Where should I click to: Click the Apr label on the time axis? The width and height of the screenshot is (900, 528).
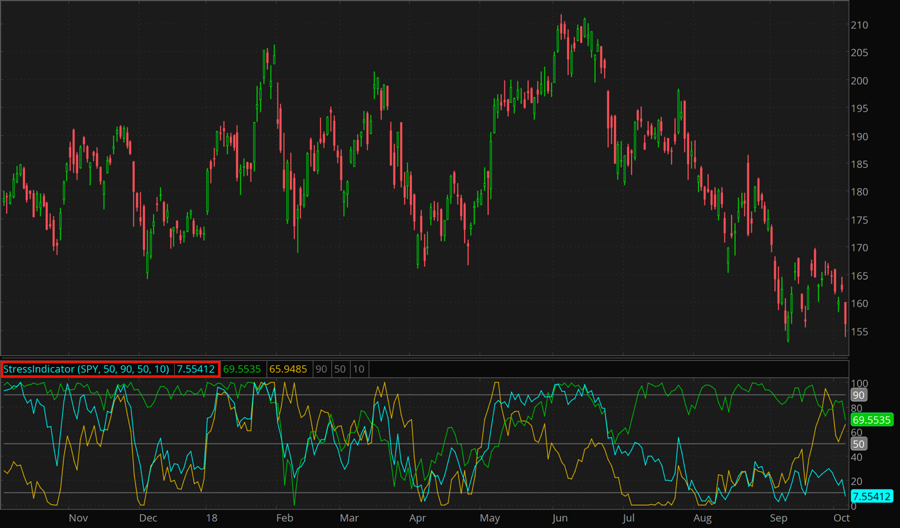tap(417, 519)
